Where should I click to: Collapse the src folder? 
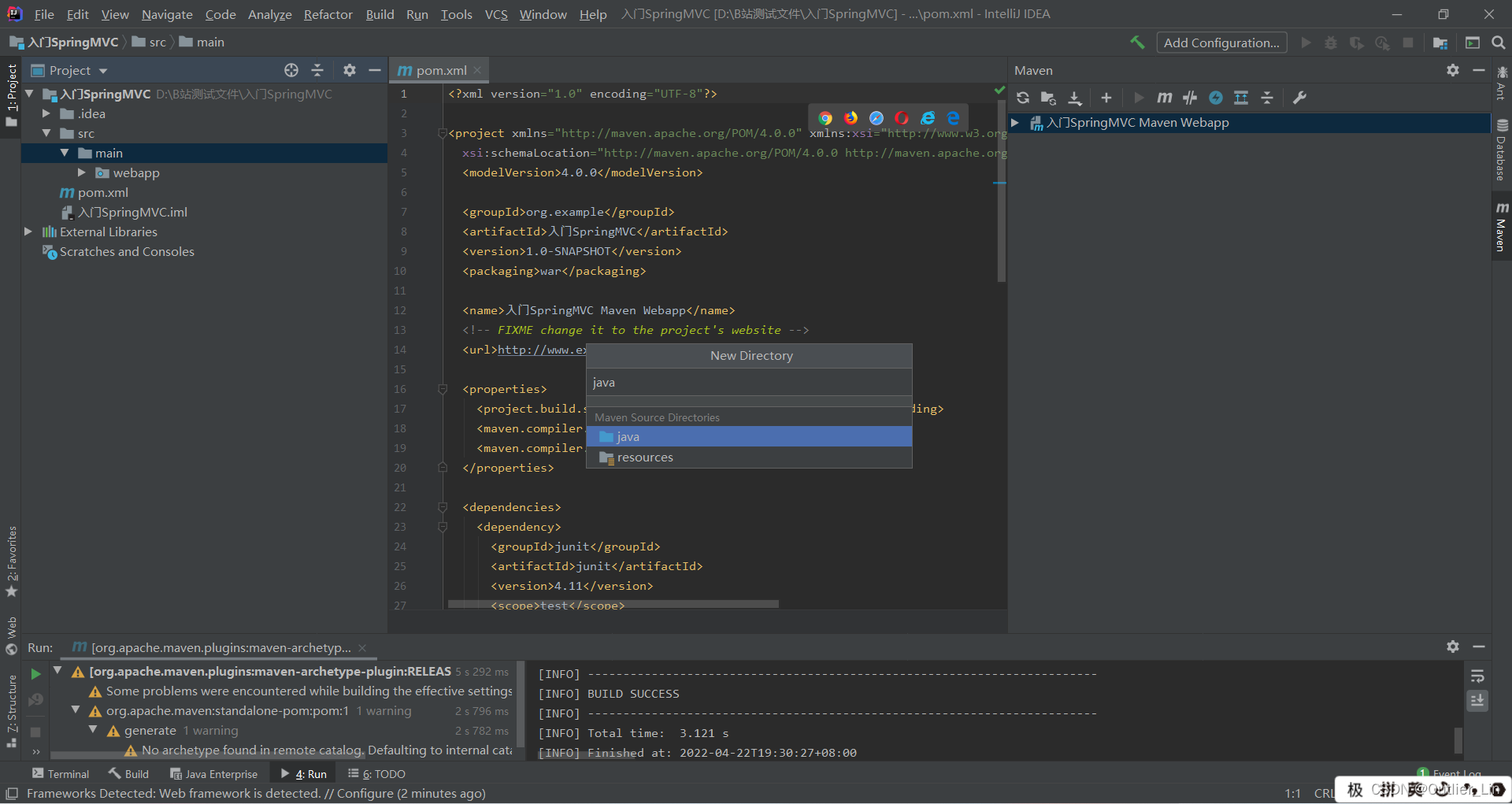[x=46, y=133]
